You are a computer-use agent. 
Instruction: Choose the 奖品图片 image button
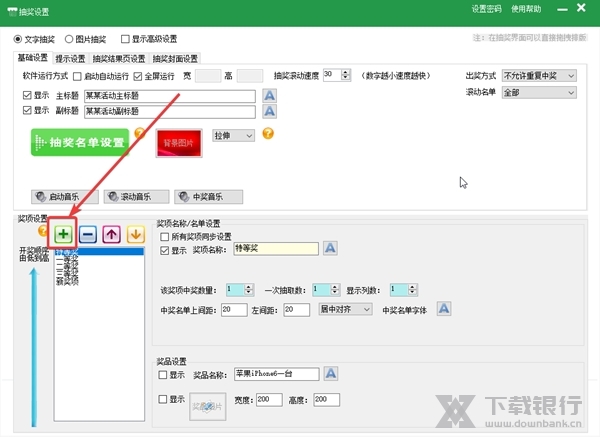[x=207, y=406]
